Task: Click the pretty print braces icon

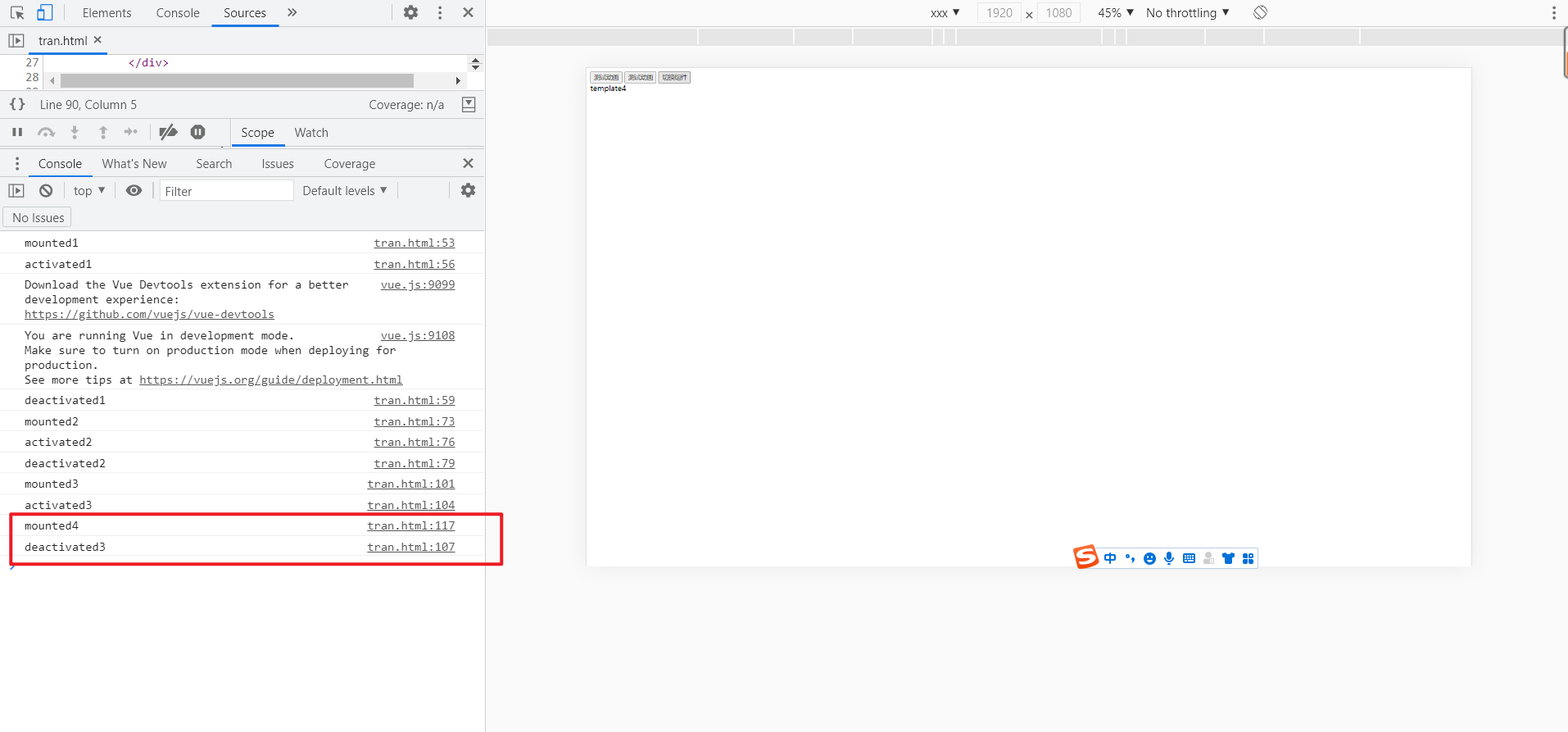Action: pos(17,104)
